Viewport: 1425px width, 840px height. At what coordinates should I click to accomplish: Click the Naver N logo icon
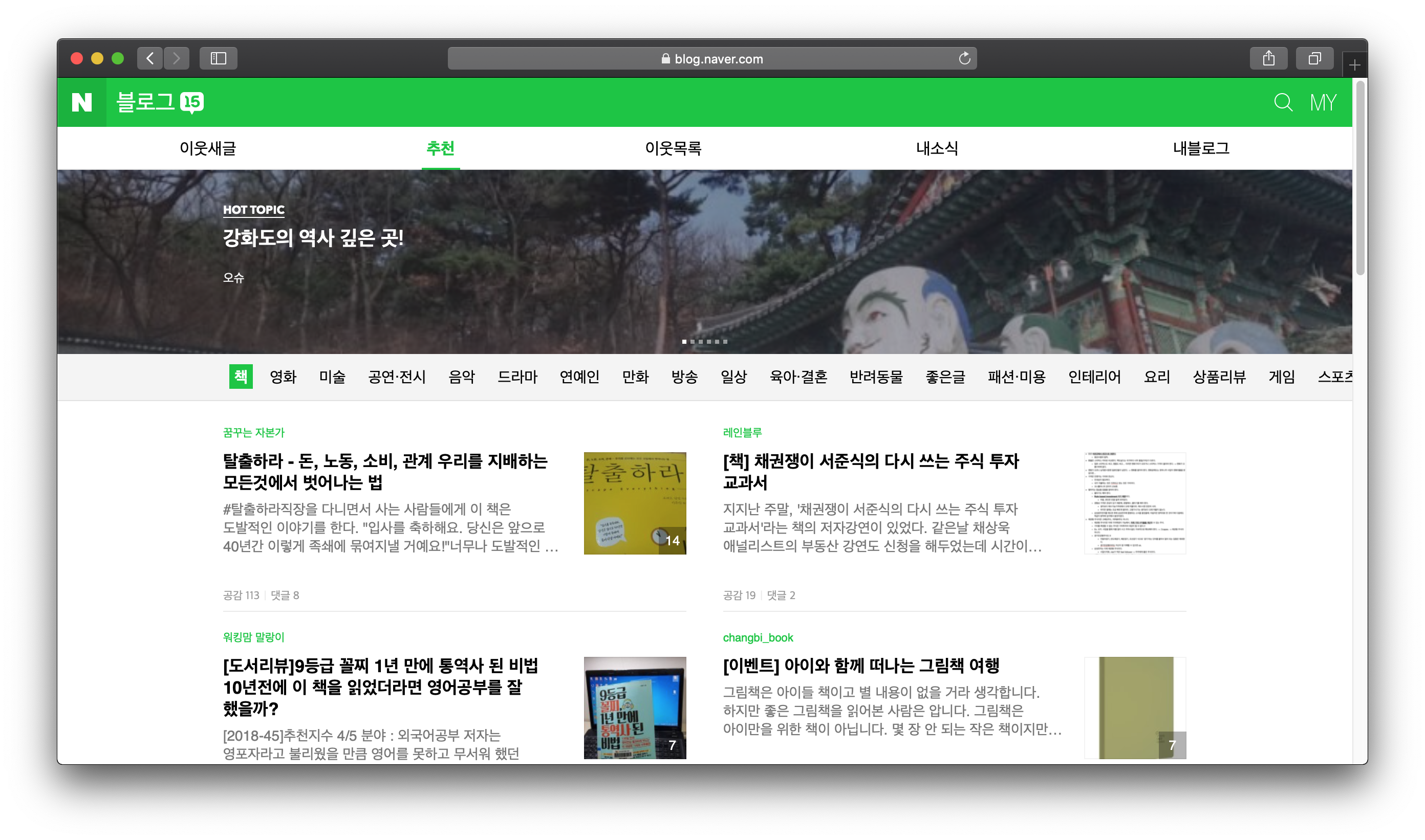click(x=81, y=102)
